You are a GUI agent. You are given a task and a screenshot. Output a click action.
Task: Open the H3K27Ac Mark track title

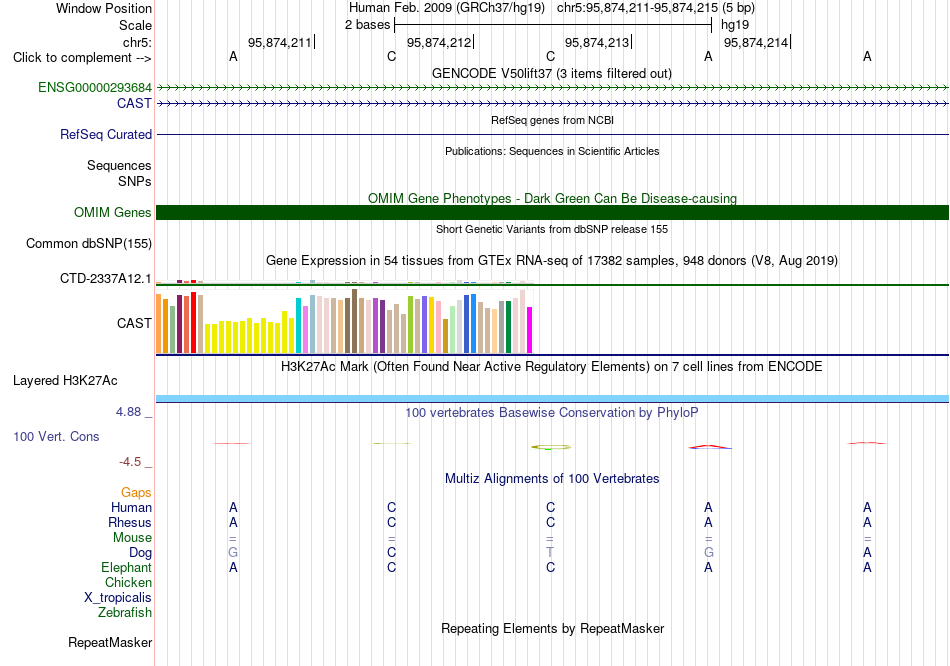click(x=552, y=367)
